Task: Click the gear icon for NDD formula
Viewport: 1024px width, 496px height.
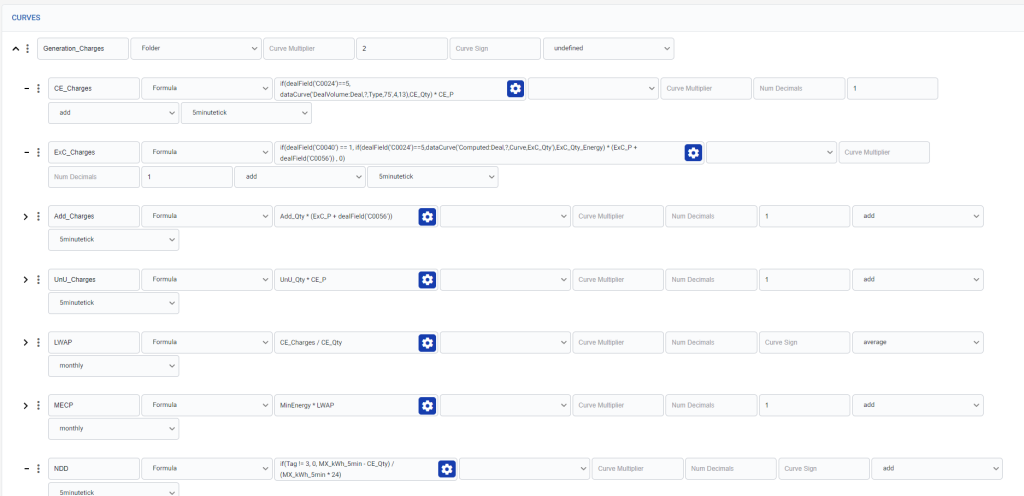Action: click(x=447, y=468)
